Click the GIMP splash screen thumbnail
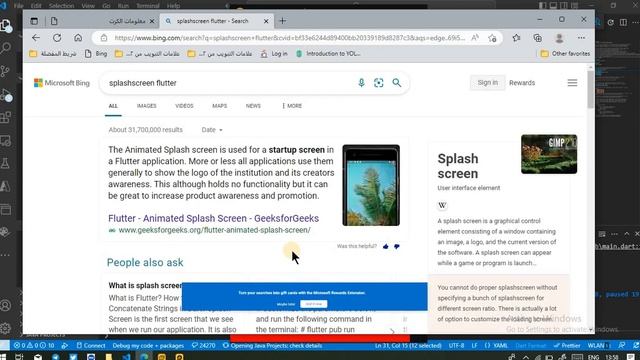This screenshot has width=640, height=360. 549,154
